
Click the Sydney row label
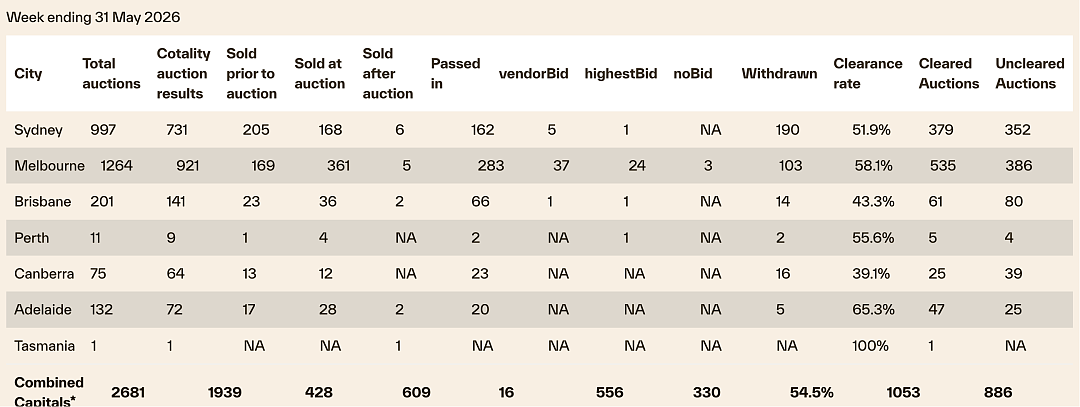coord(39,130)
